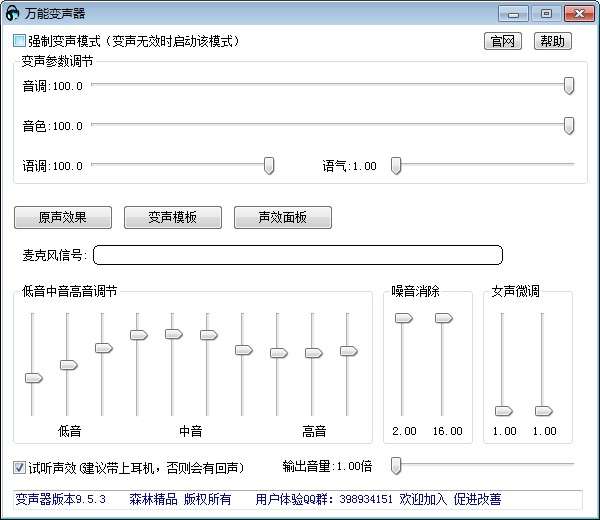600x520 pixels.
Task: Click the 语气 tone slider thumb
Action: [x=396, y=166]
